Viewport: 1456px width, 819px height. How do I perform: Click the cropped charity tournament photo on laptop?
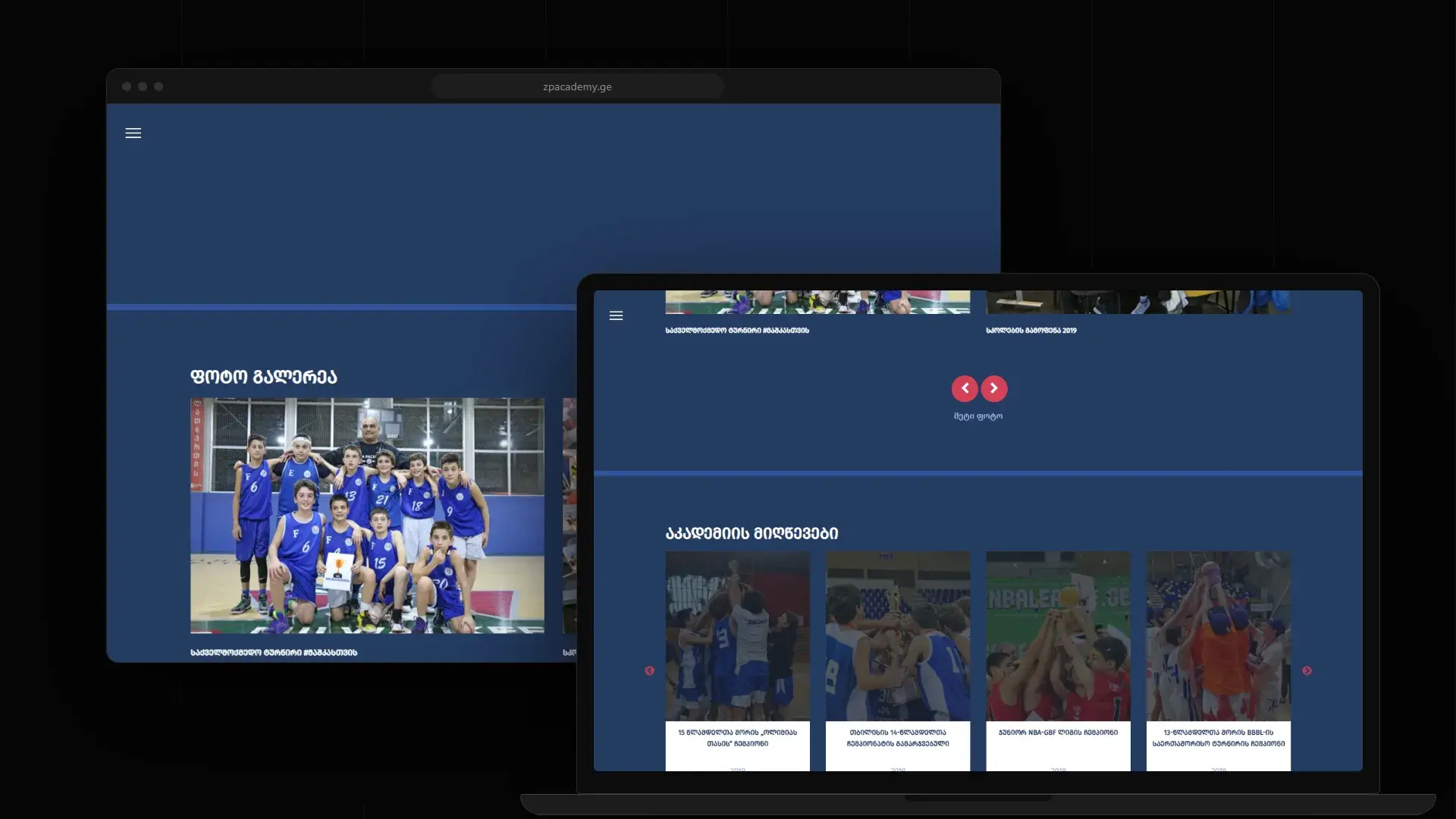pos(817,302)
